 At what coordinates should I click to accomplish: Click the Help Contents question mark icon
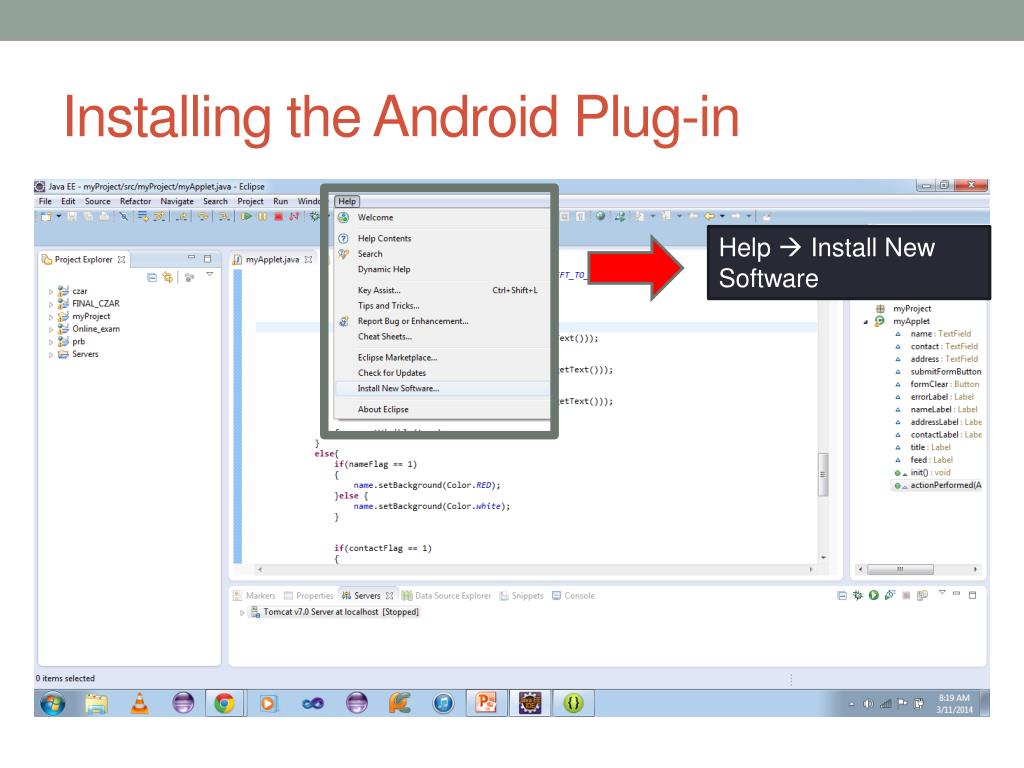point(343,238)
